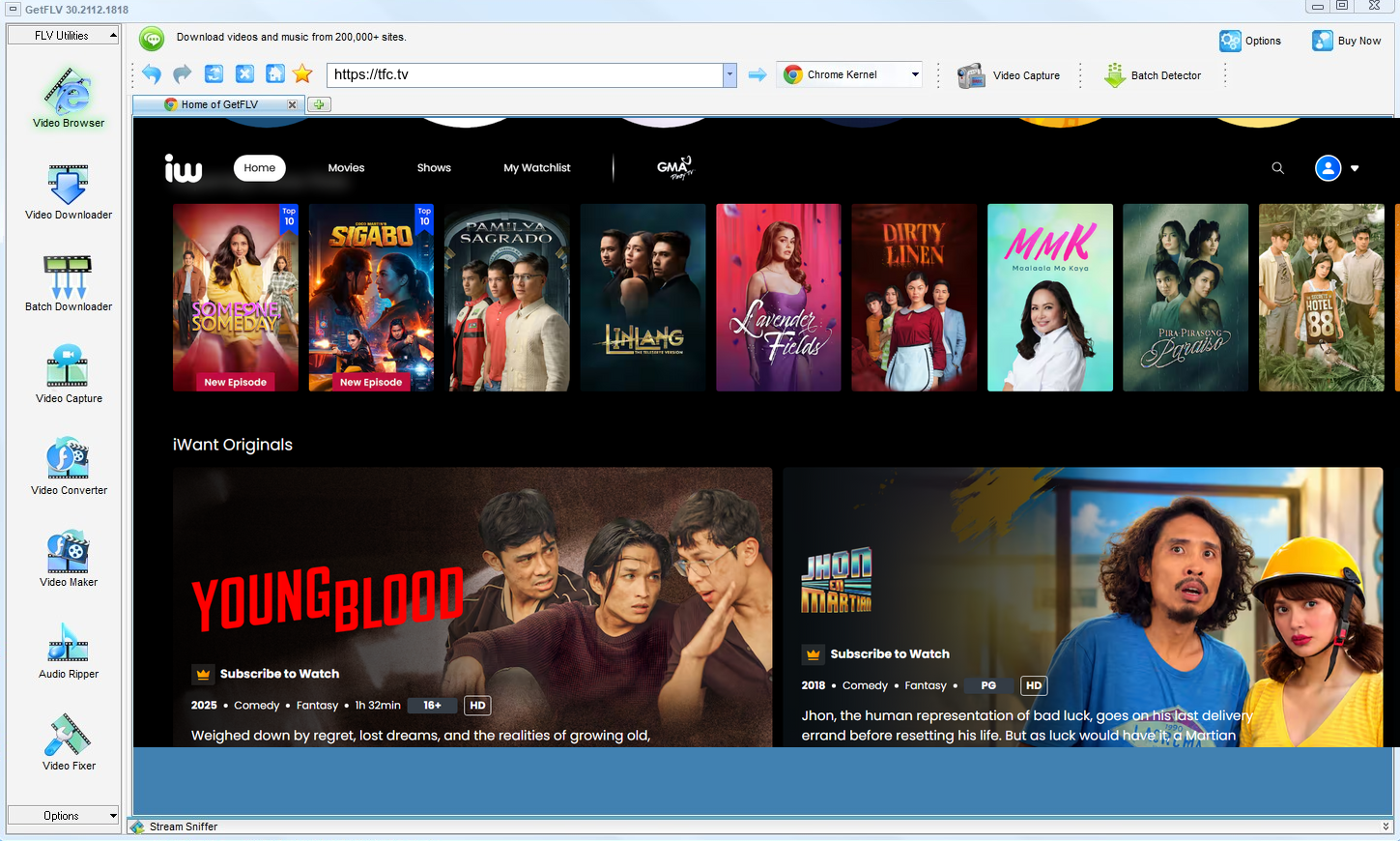Click Subscribe to Watch under Youngblood
1400x841 pixels.
(x=266, y=674)
